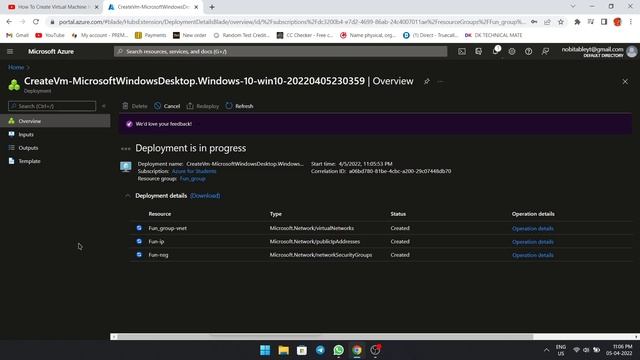
Task: Click the horizontal scrollbar at the bottom
Action: 325,337
